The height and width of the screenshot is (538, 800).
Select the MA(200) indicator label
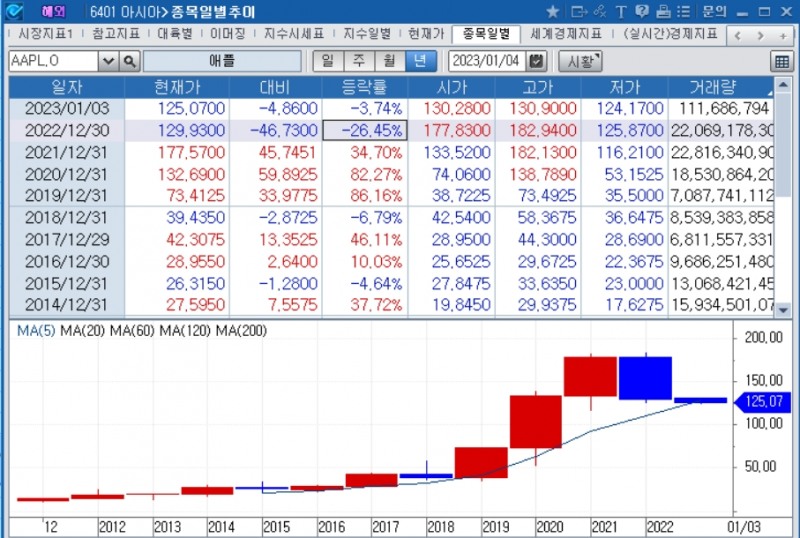click(241, 331)
